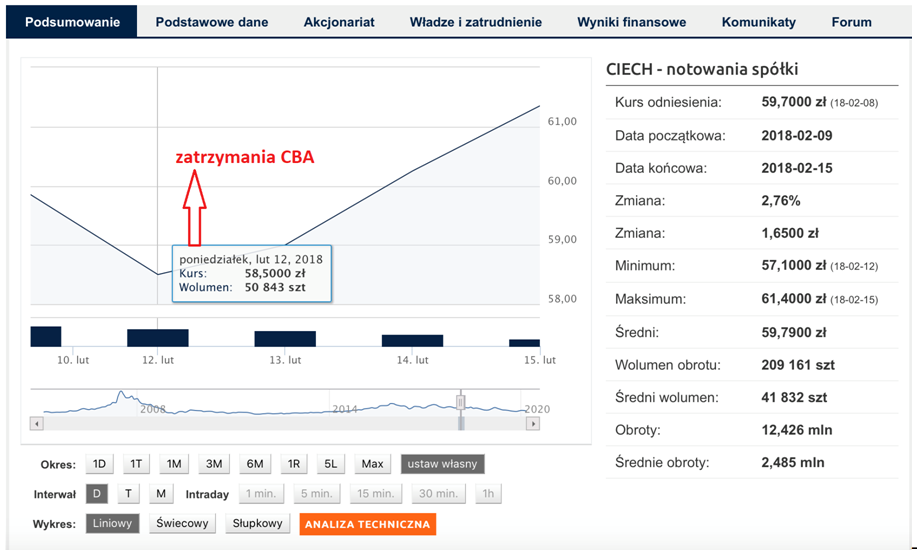This screenshot has height=550, width=917.
Task: Click the 61,00 price axis label
Action: point(562,122)
